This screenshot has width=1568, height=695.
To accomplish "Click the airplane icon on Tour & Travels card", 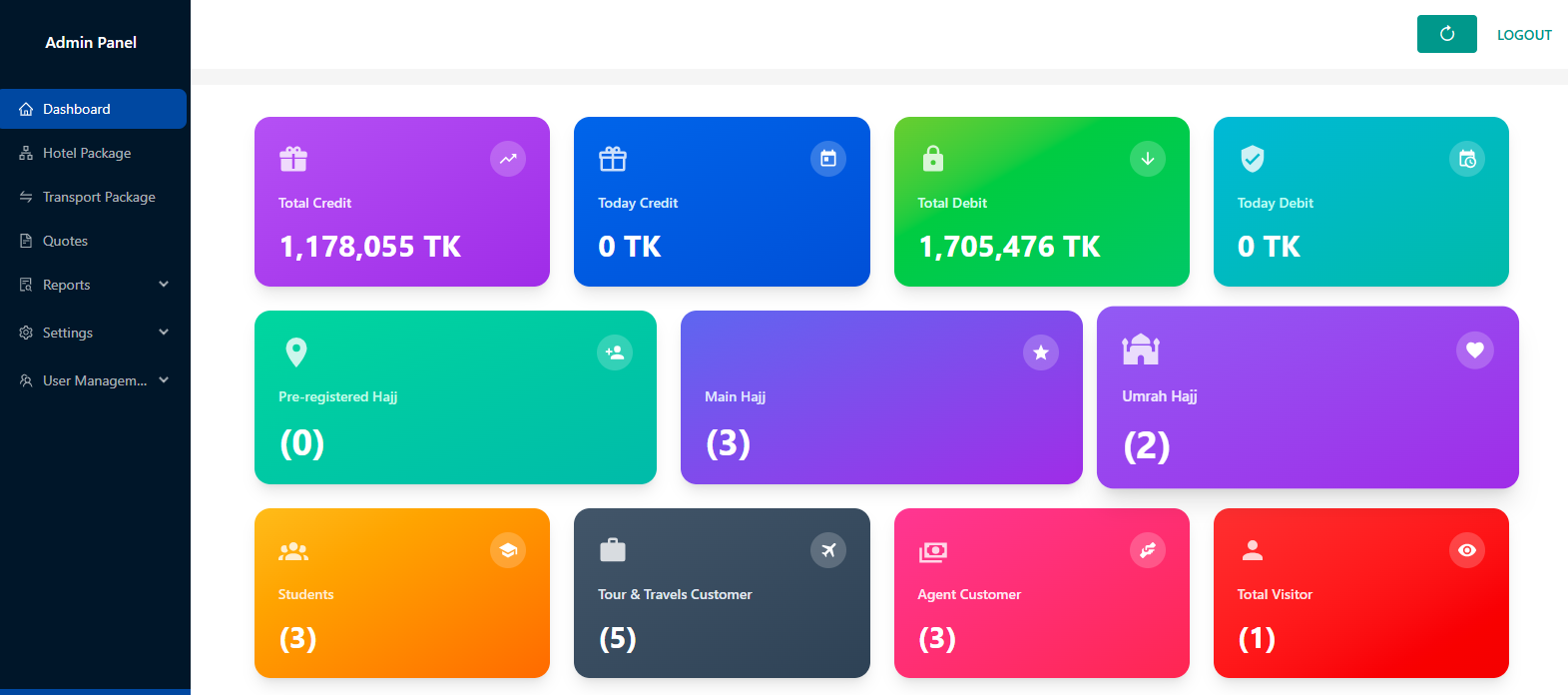I will pos(827,550).
